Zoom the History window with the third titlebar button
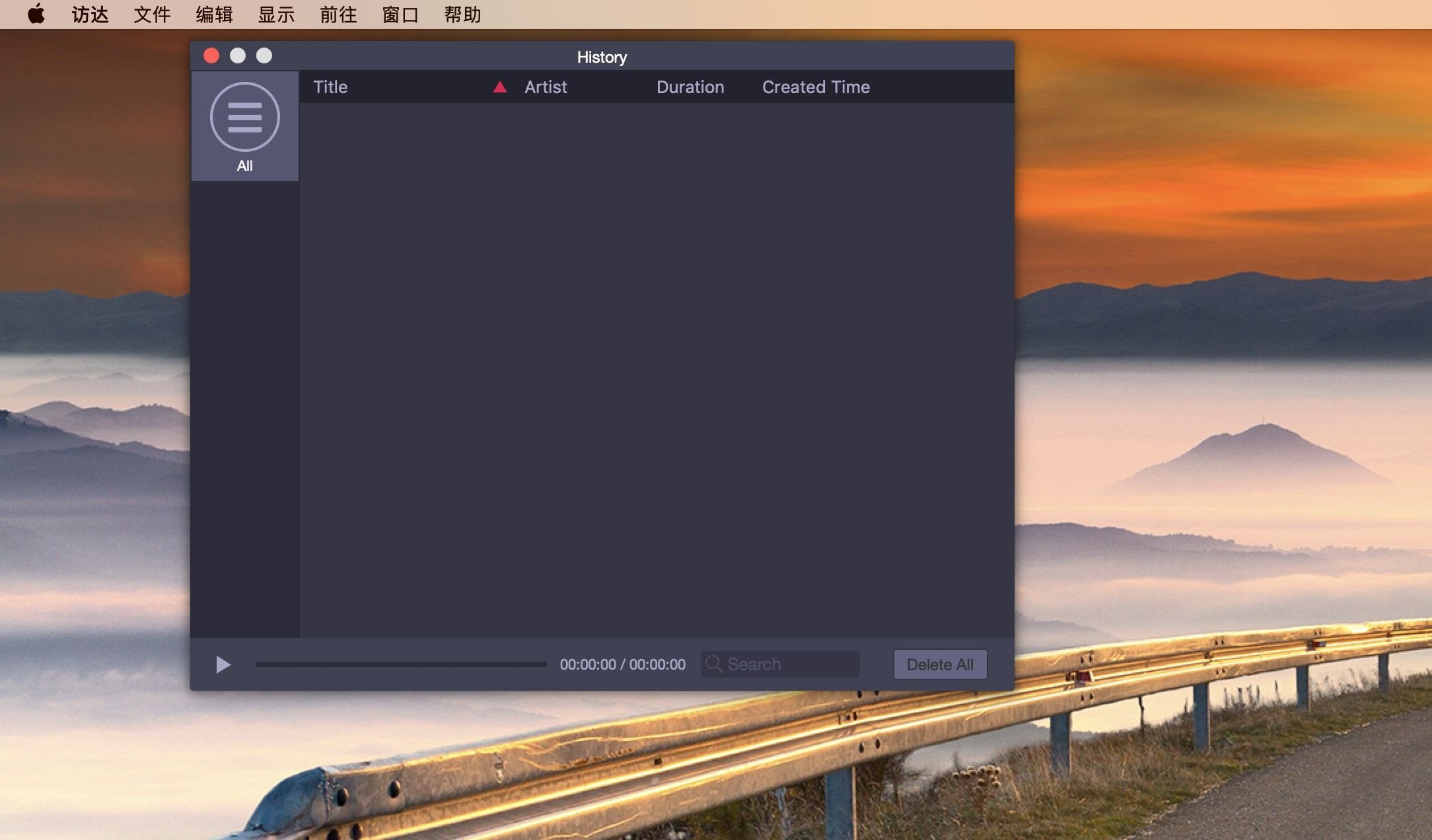This screenshot has height=840, width=1432. [264, 56]
